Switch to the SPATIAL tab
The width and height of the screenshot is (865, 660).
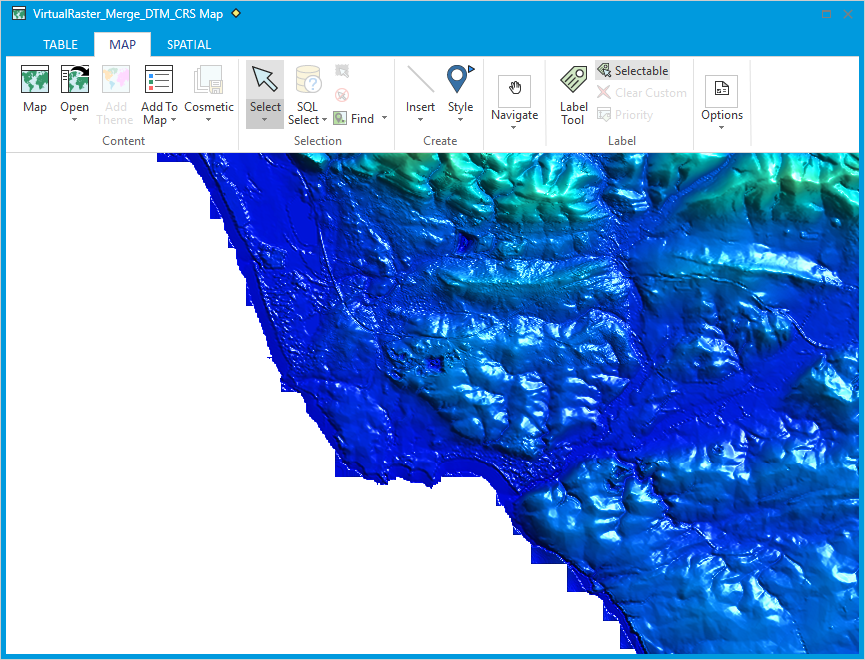click(189, 45)
